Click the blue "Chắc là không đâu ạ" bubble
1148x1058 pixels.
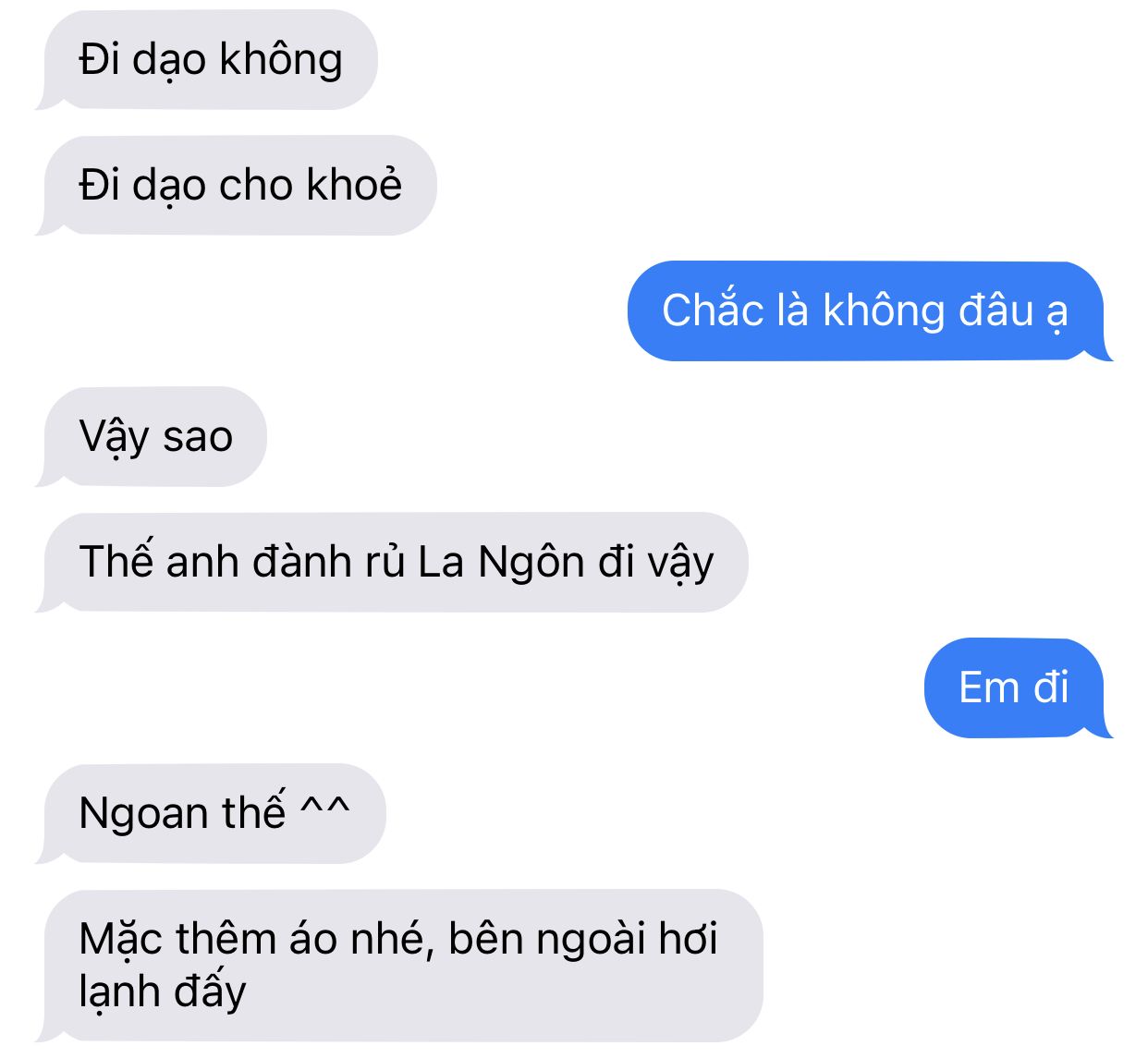865,310
